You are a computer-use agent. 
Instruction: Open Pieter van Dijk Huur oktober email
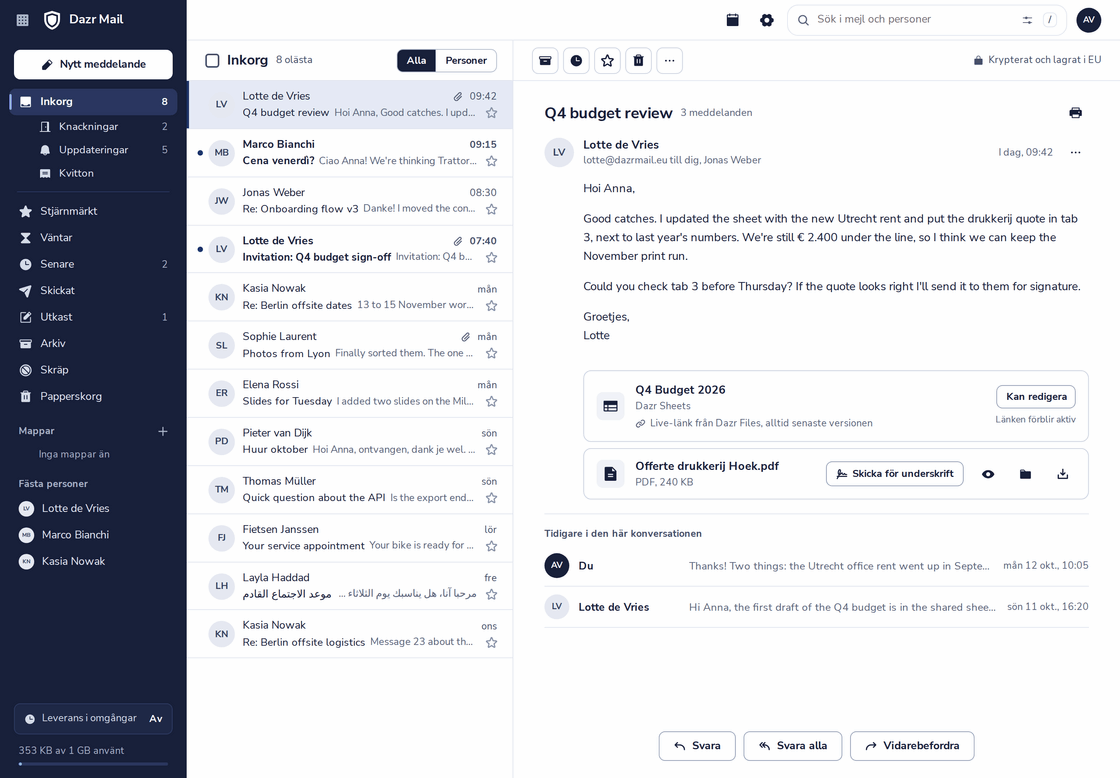pyautogui.click(x=350, y=442)
